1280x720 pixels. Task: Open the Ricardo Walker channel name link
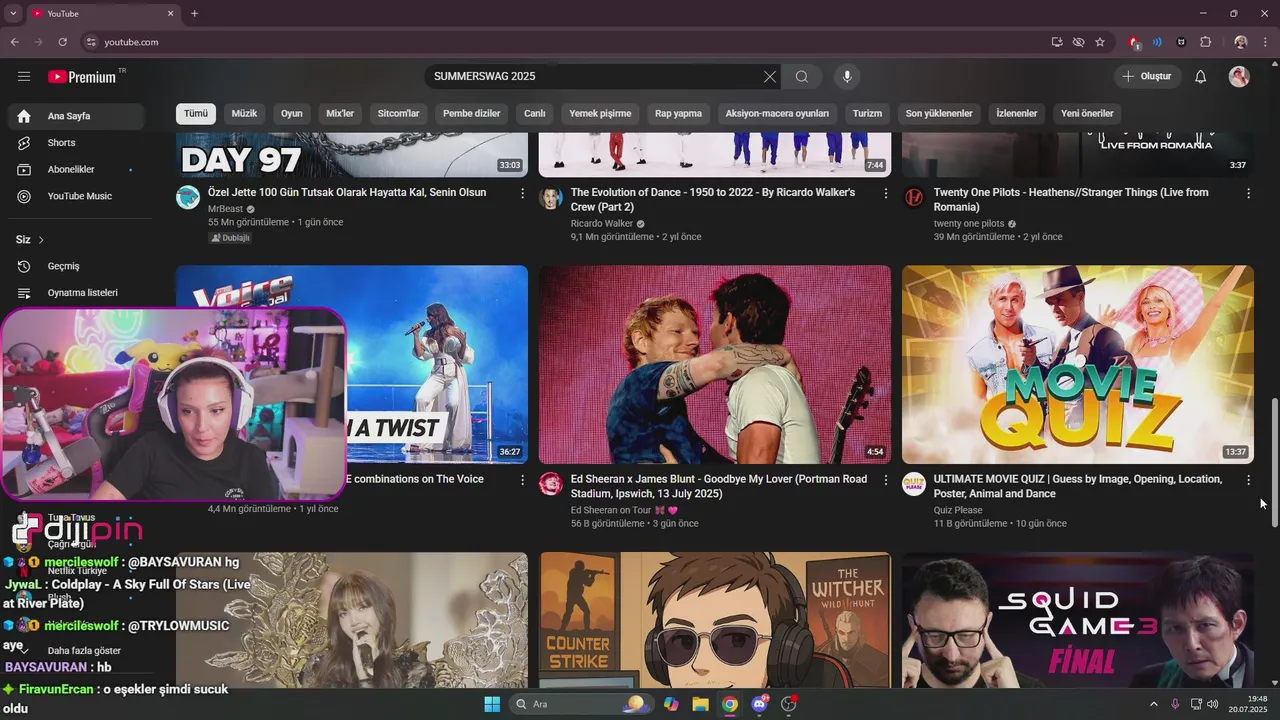pyautogui.click(x=602, y=224)
